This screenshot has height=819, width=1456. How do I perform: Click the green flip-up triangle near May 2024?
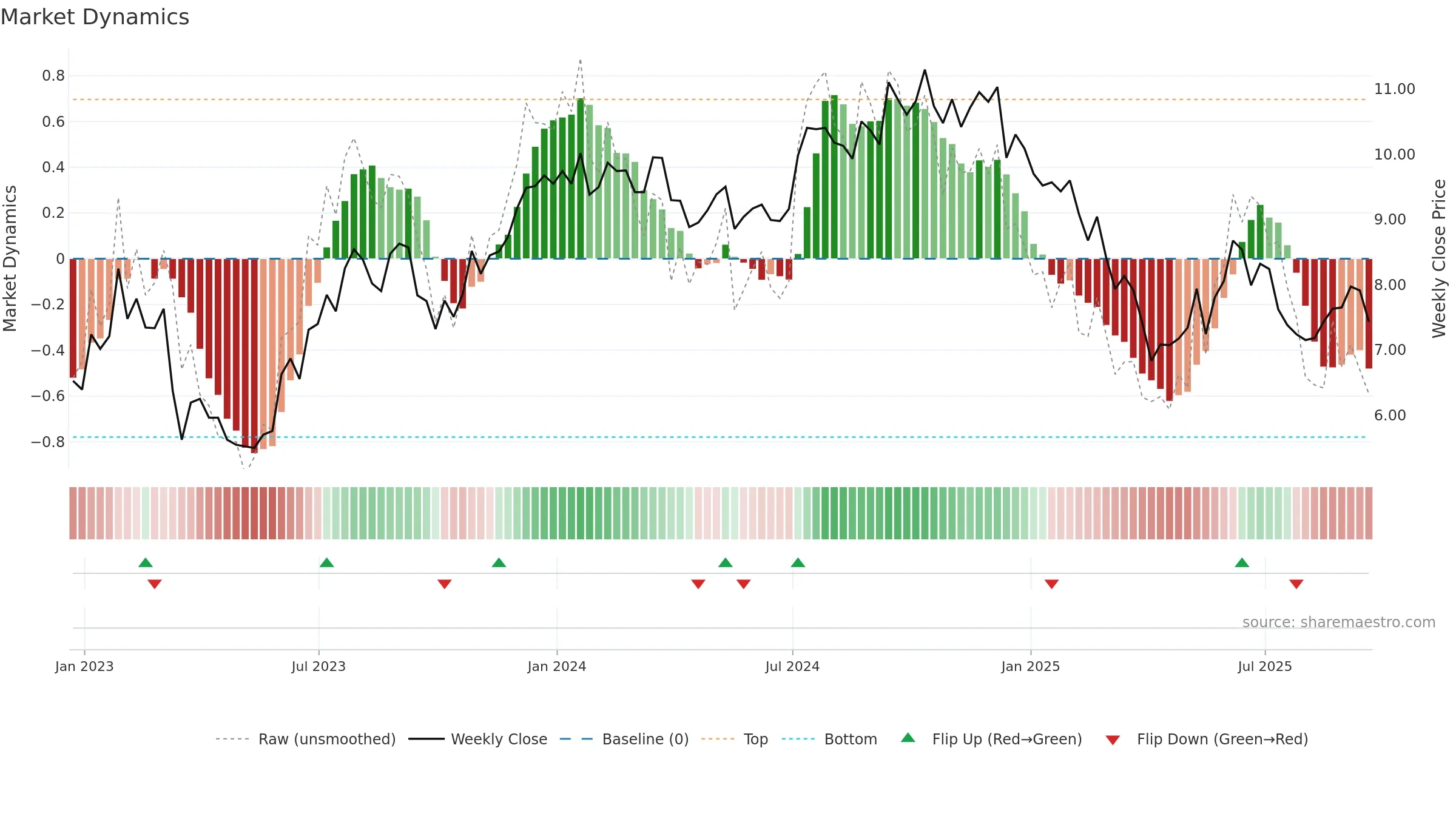(726, 562)
